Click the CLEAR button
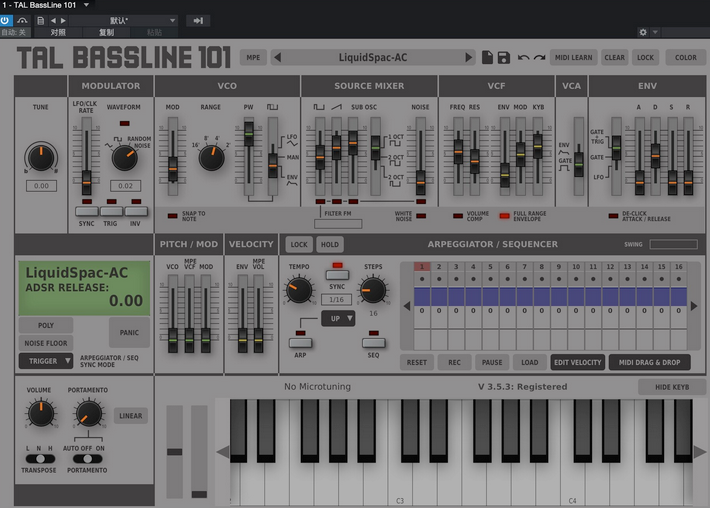 pos(614,58)
